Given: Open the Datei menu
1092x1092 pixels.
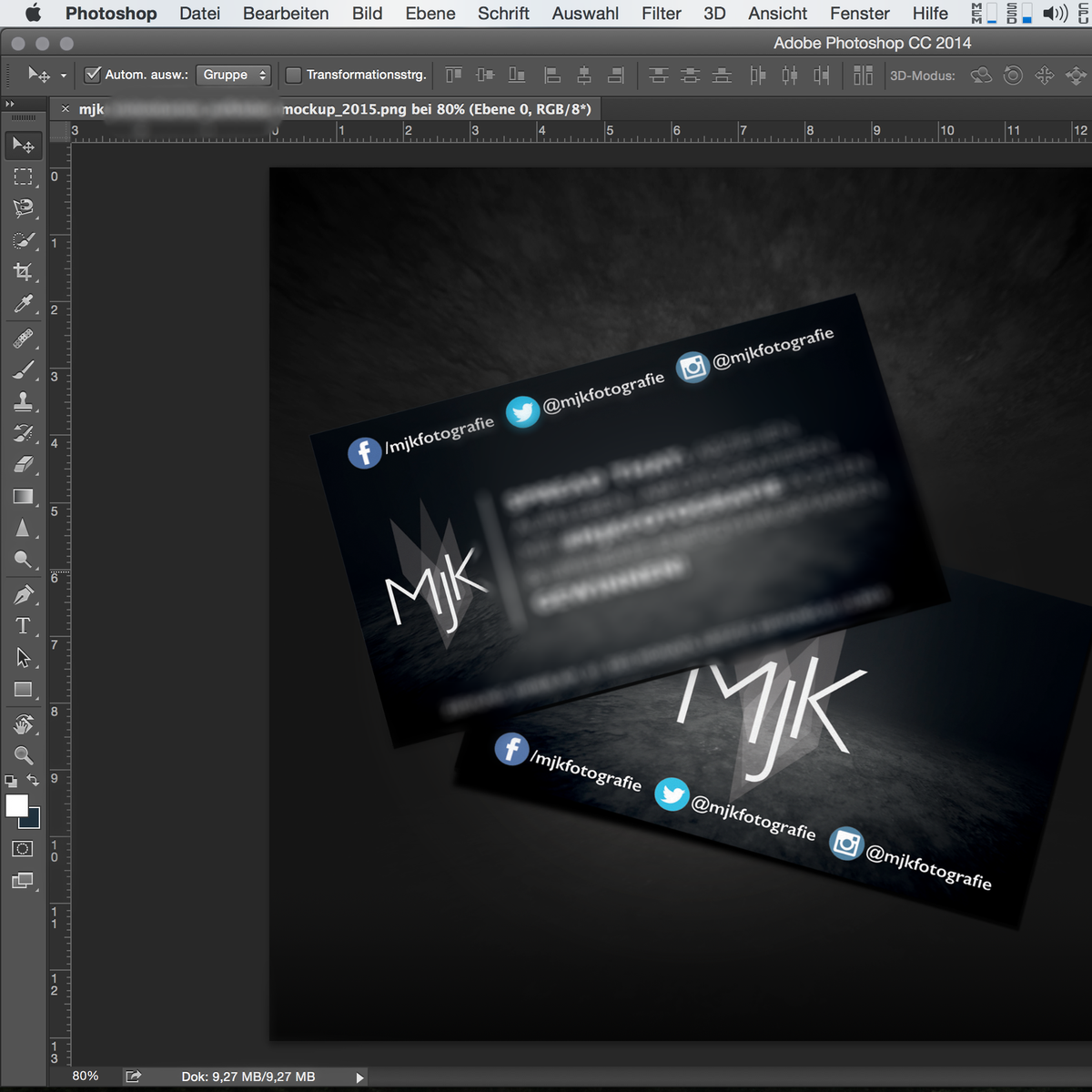Looking at the screenshot, I should click(199, 14).
